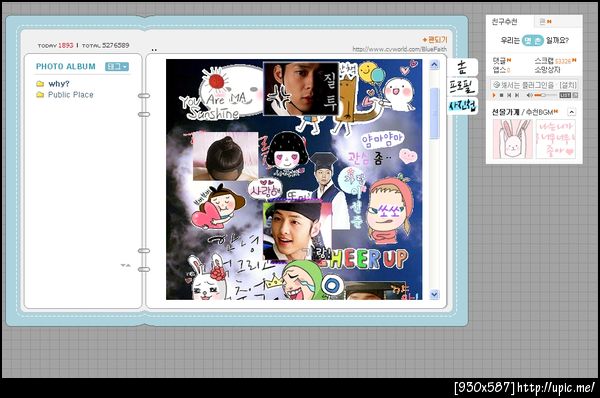Click the small icon right of LIST
The width and height of the screenshot is (600, 398).
click(575, 95)
